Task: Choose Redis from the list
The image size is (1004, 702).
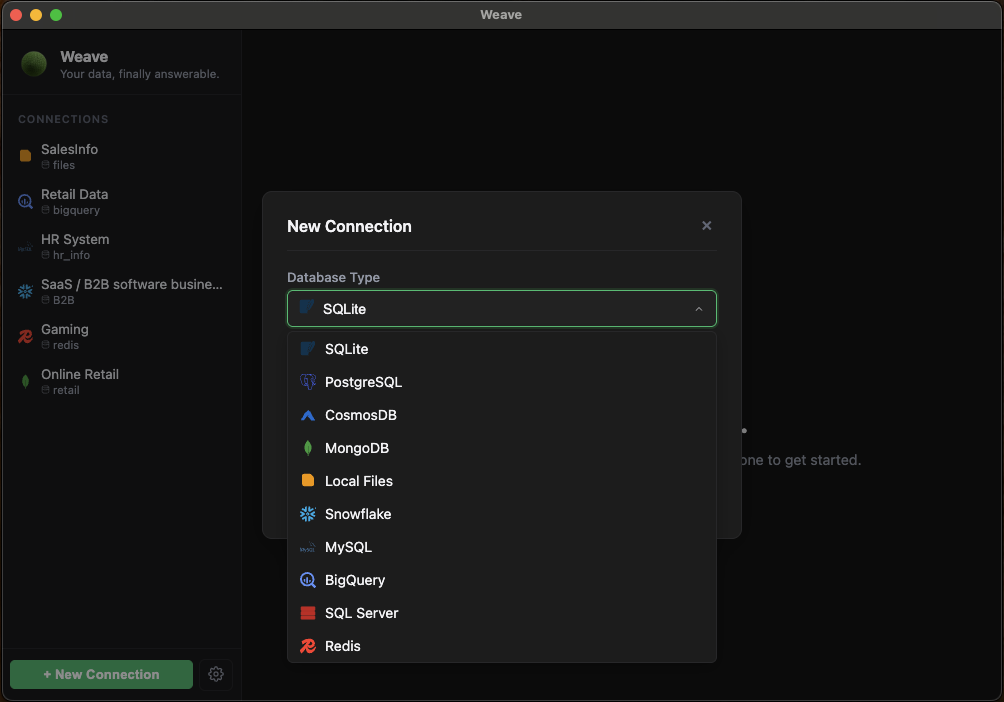Action: (x=502, y=646)
